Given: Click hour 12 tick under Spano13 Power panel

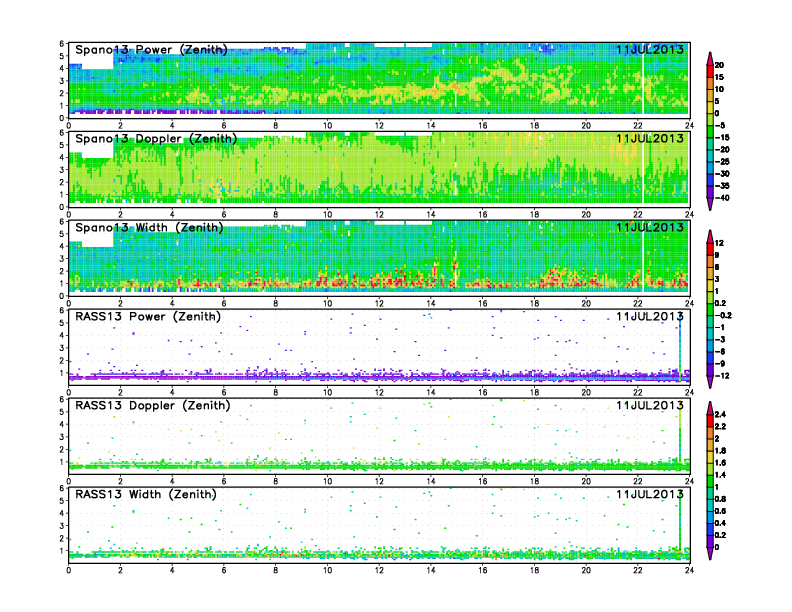Looking at the screenshot, I should pos(379,125).
